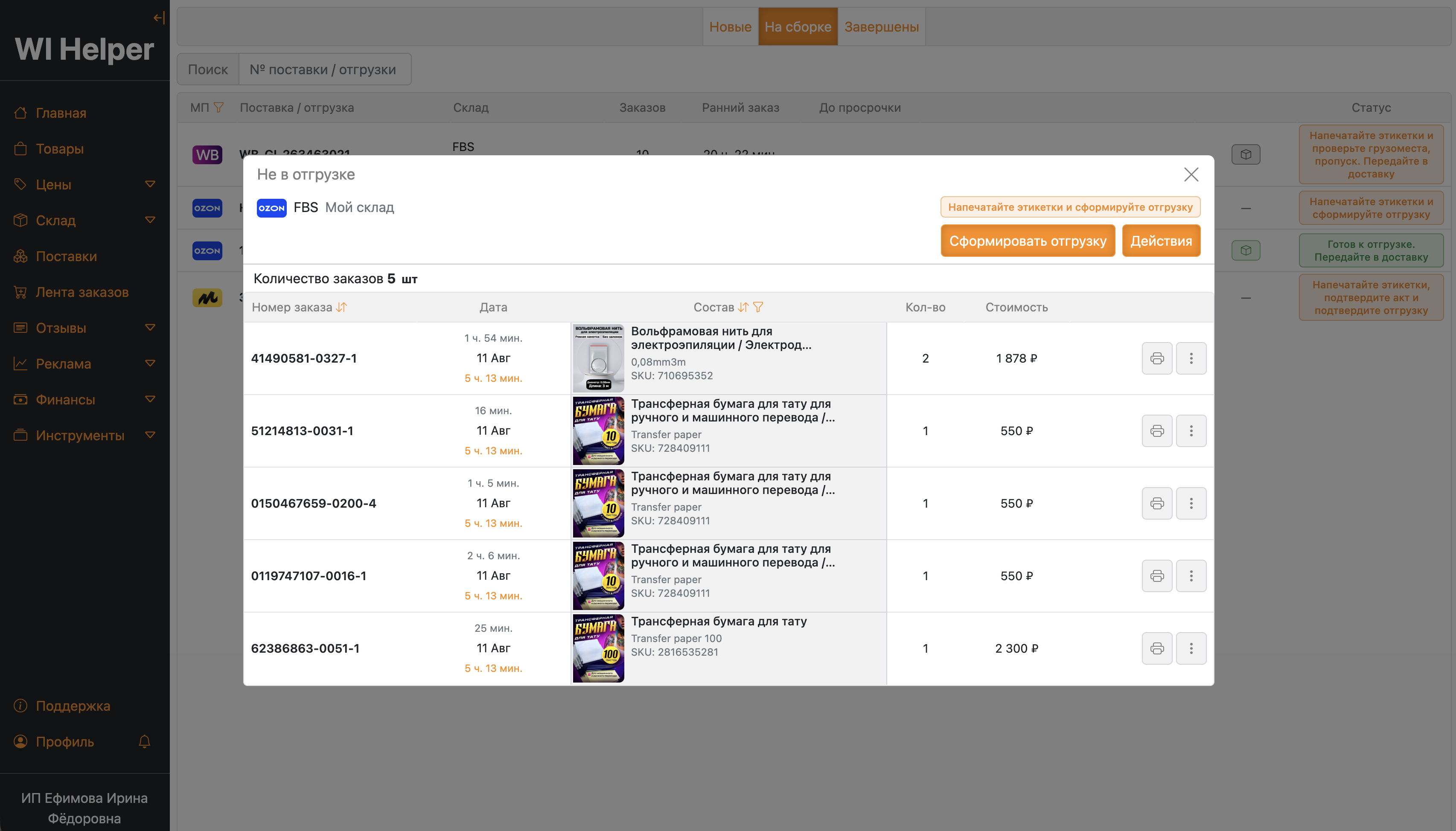Open Лента заказов page

82,292
